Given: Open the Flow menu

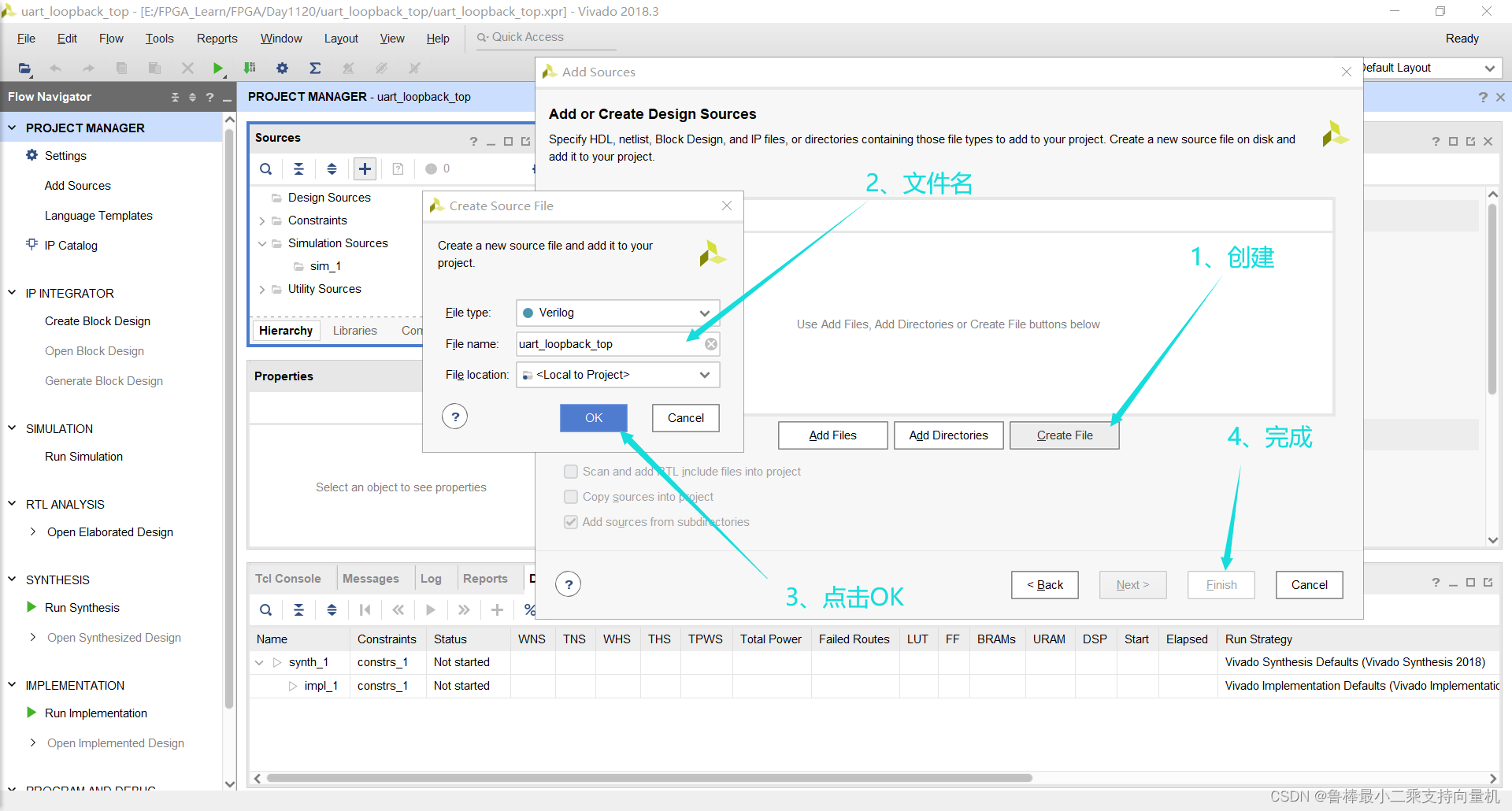Looking at the screenshot, I should (x=111, y=39).
